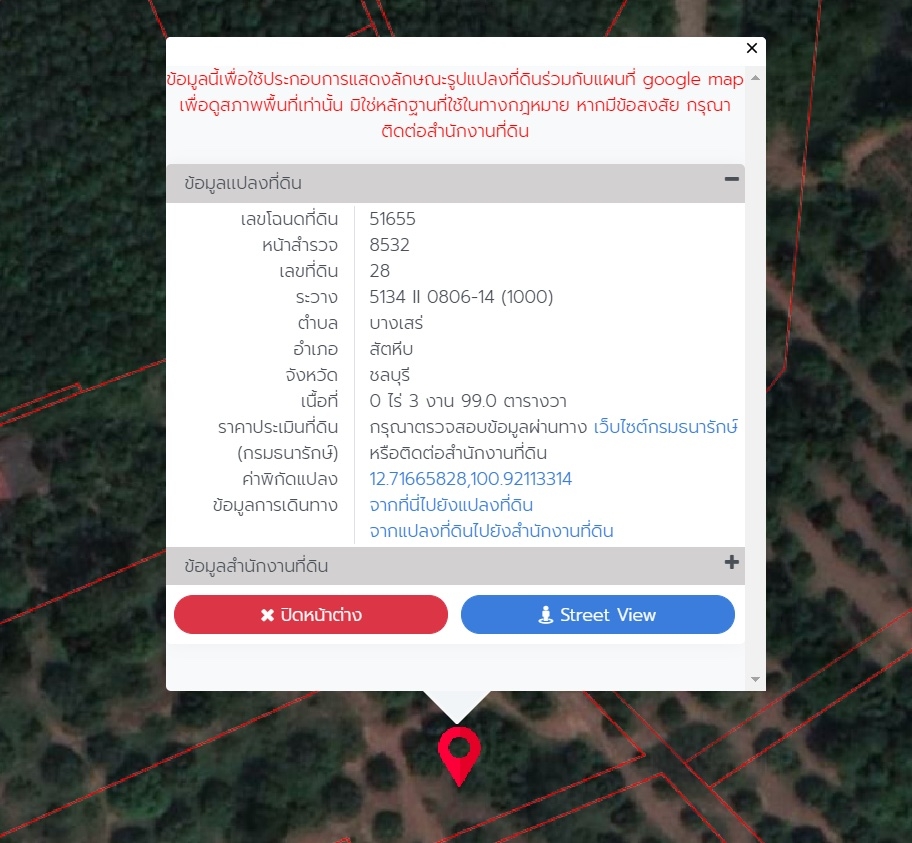The height and width of the screenshot is (843, 912).
Task: Click the red ปิดหน้าต่าง button
Action: (311, 614)
